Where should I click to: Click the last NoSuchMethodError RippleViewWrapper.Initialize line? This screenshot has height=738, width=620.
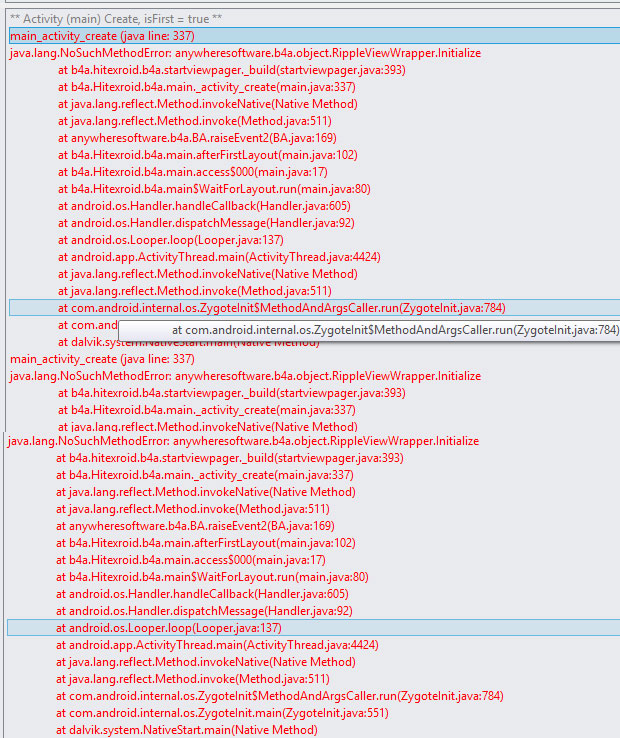tap(243, 441)
